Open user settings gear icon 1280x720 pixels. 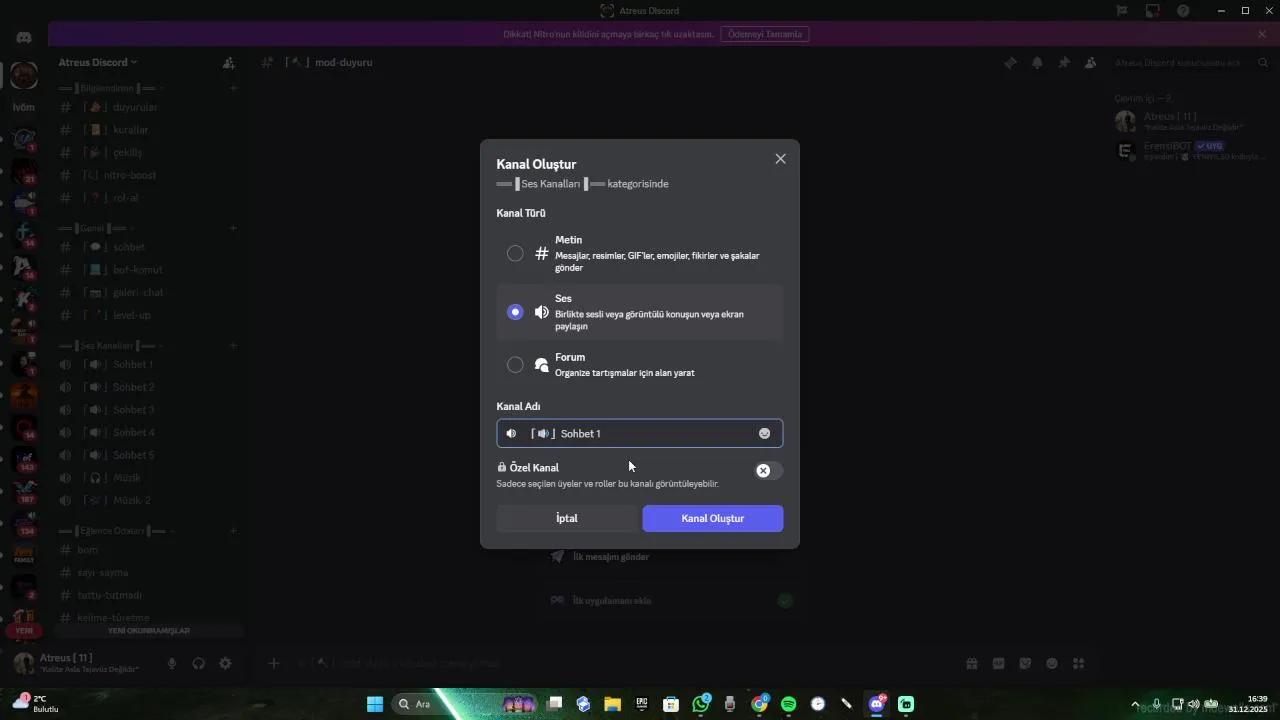click(x=225, y=664)
